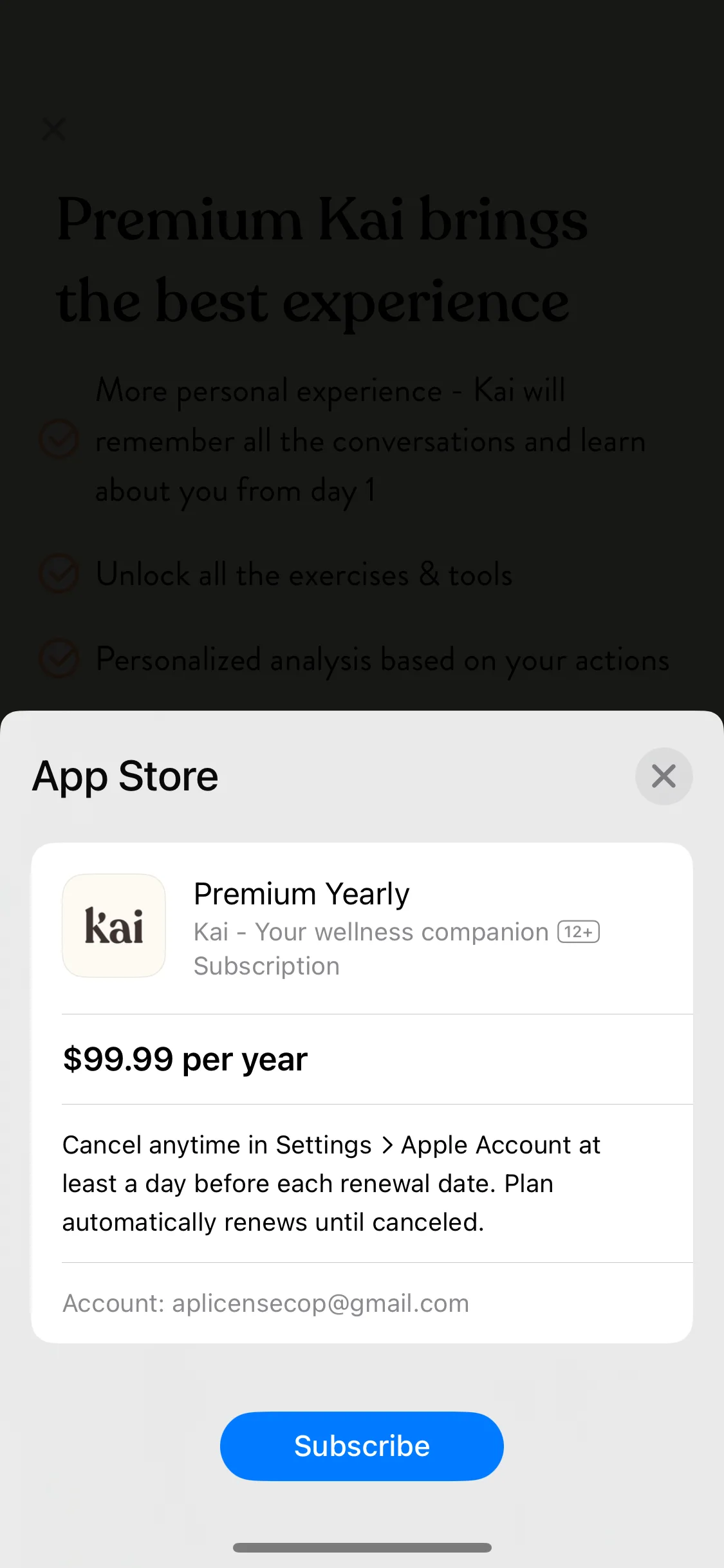Tap the home indicator bar at bottom
This screenshot has width=724, height=1568.
[x=362, y=1547]
